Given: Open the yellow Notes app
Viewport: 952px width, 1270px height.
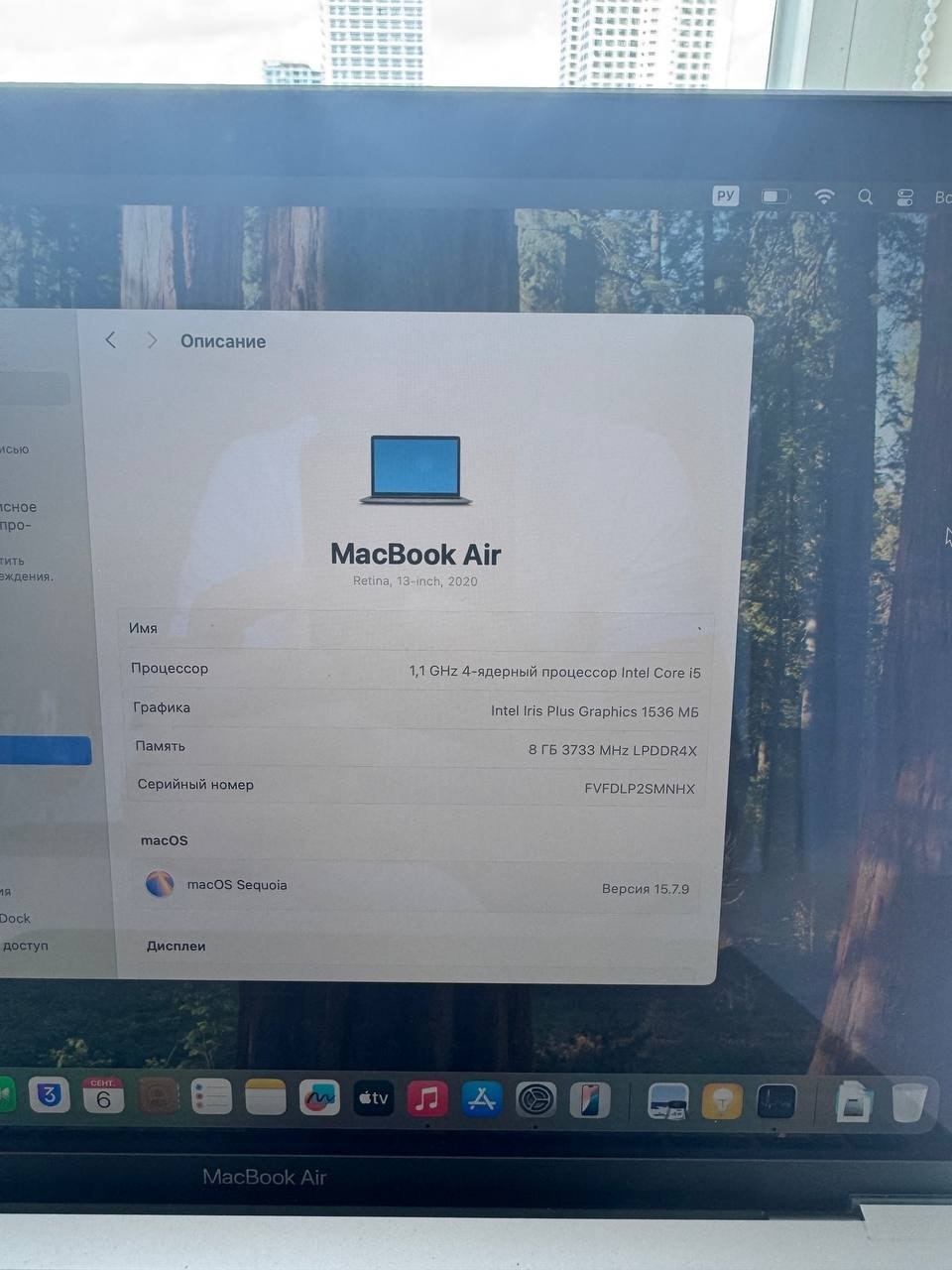Looking at the screenshot, I should click(265, 1097).
